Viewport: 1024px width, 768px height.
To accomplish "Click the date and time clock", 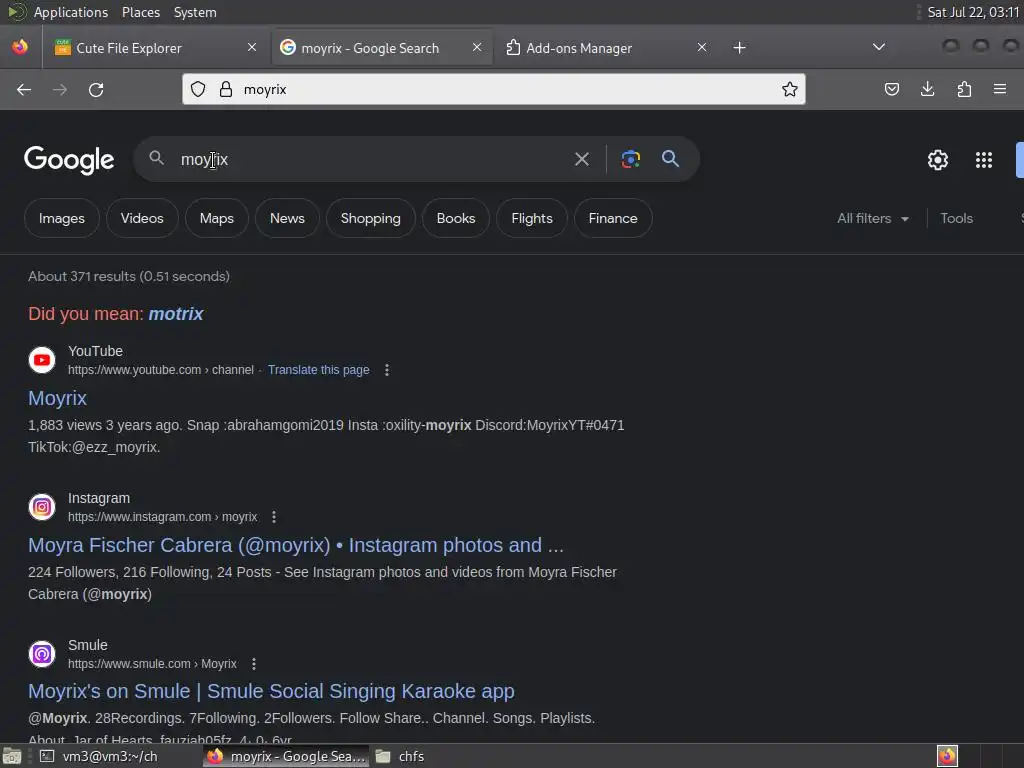I will [x=973, y=12].
